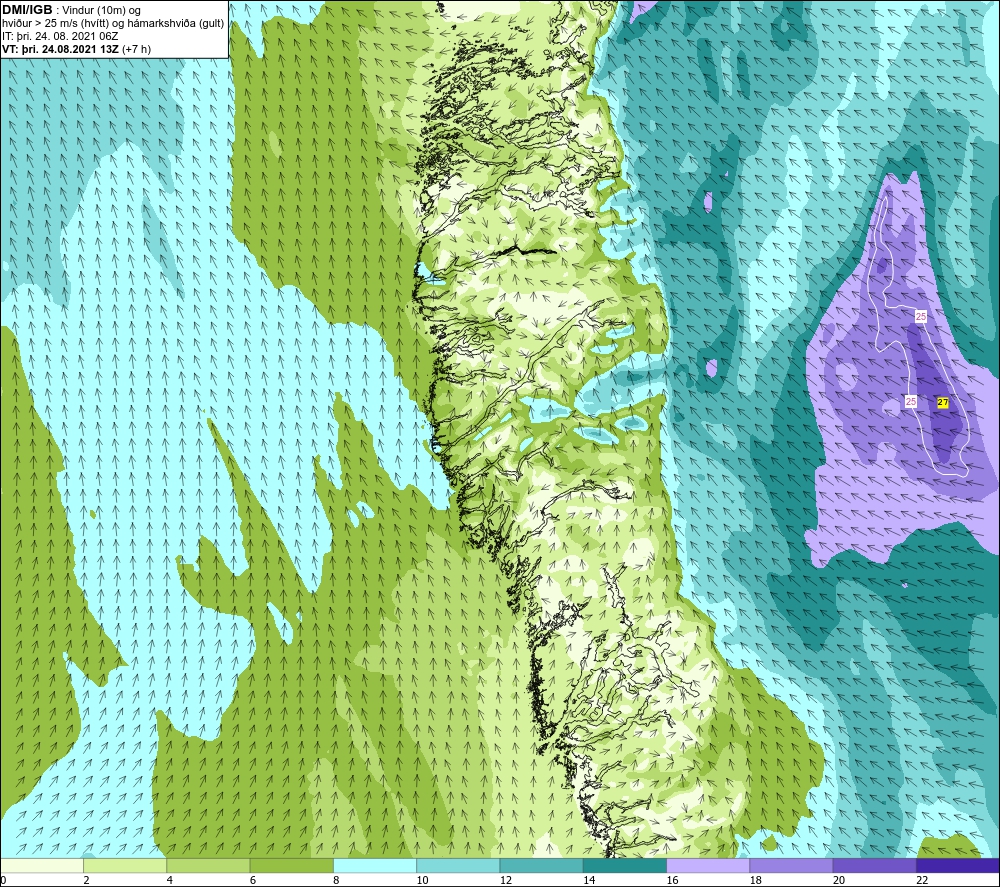The width and height of the screenshot is (1000, 887).
Task: Click the legend tick label '16'
Action: (x=672, y=881)
